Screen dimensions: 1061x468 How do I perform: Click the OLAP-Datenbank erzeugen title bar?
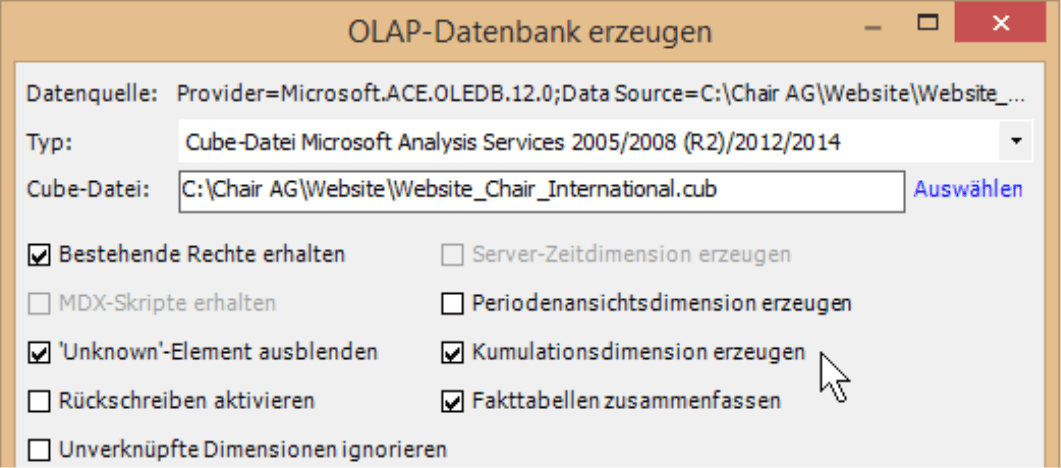tap(529, 31)
